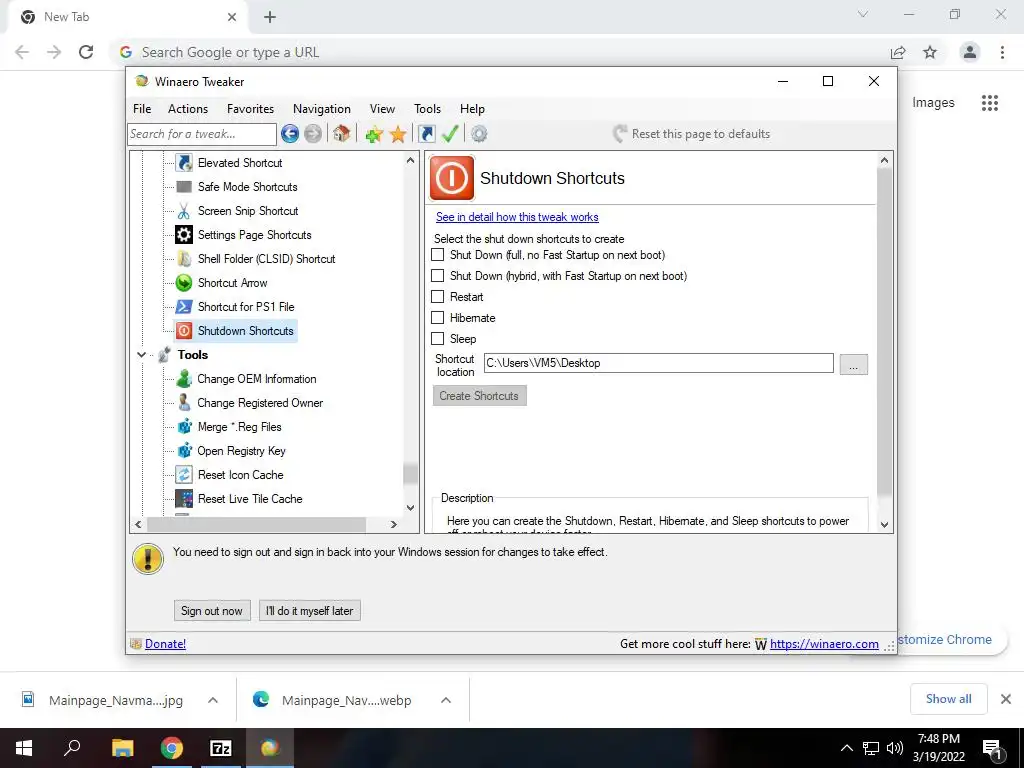Open the Navigation menu
Screen dimensions: 1024x768
click(x=321, y=109)
